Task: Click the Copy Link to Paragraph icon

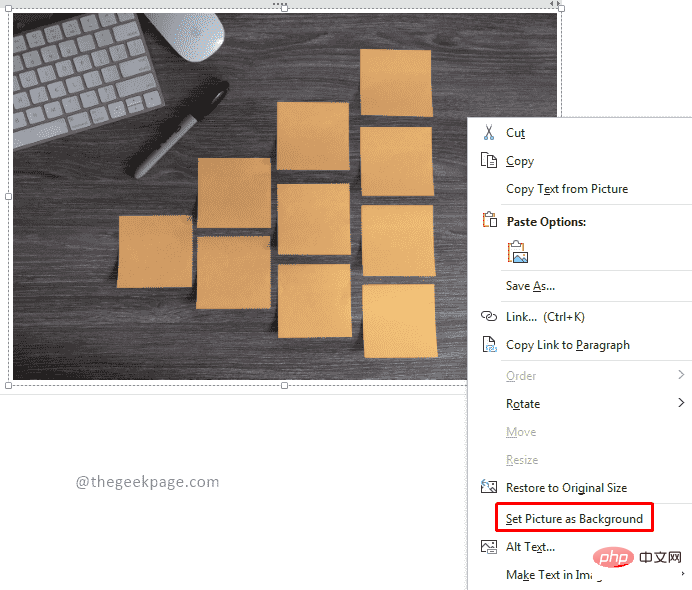Action: [x=489, y=344]
